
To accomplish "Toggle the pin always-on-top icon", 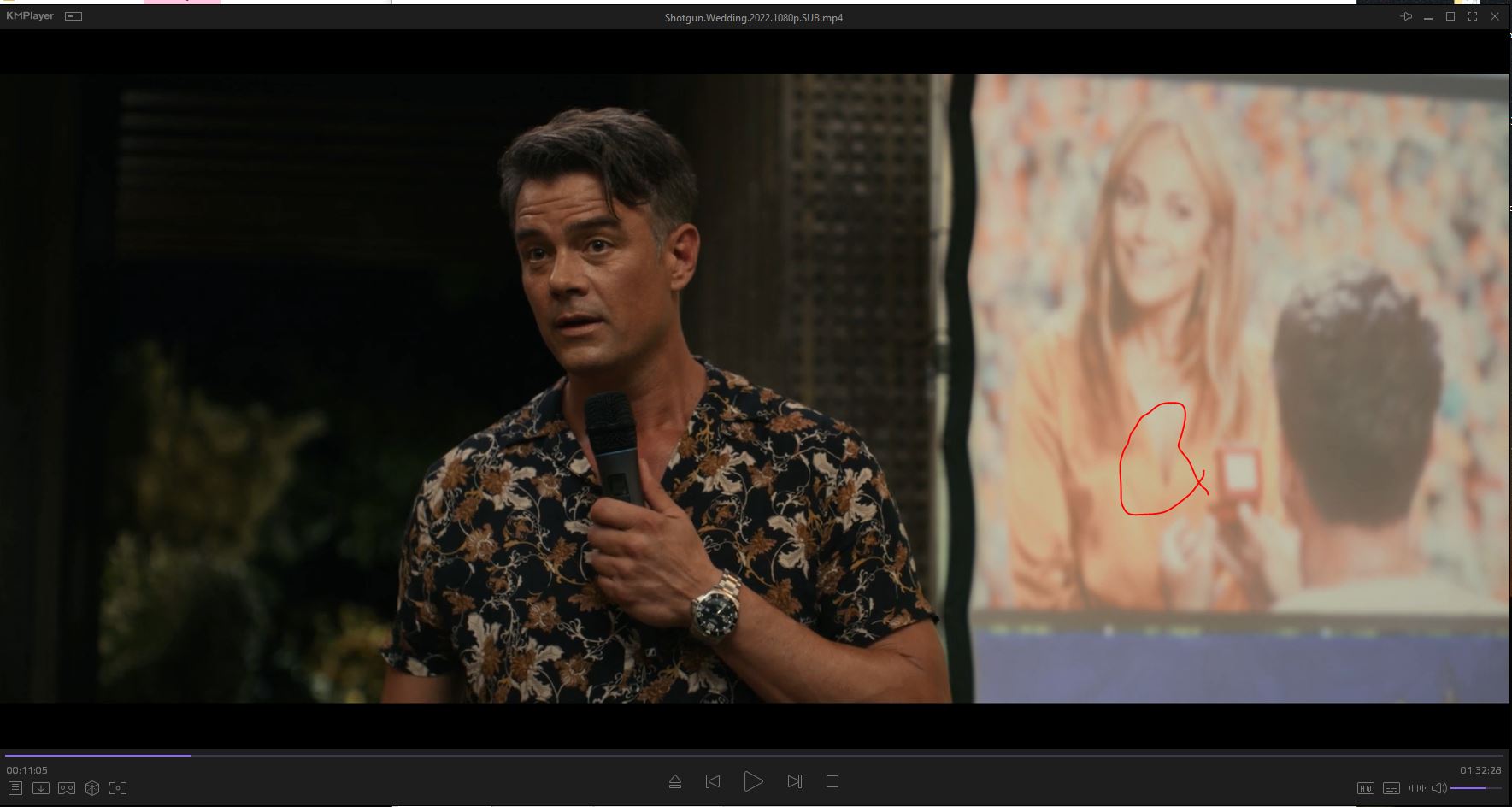I will coord(1406,16).
